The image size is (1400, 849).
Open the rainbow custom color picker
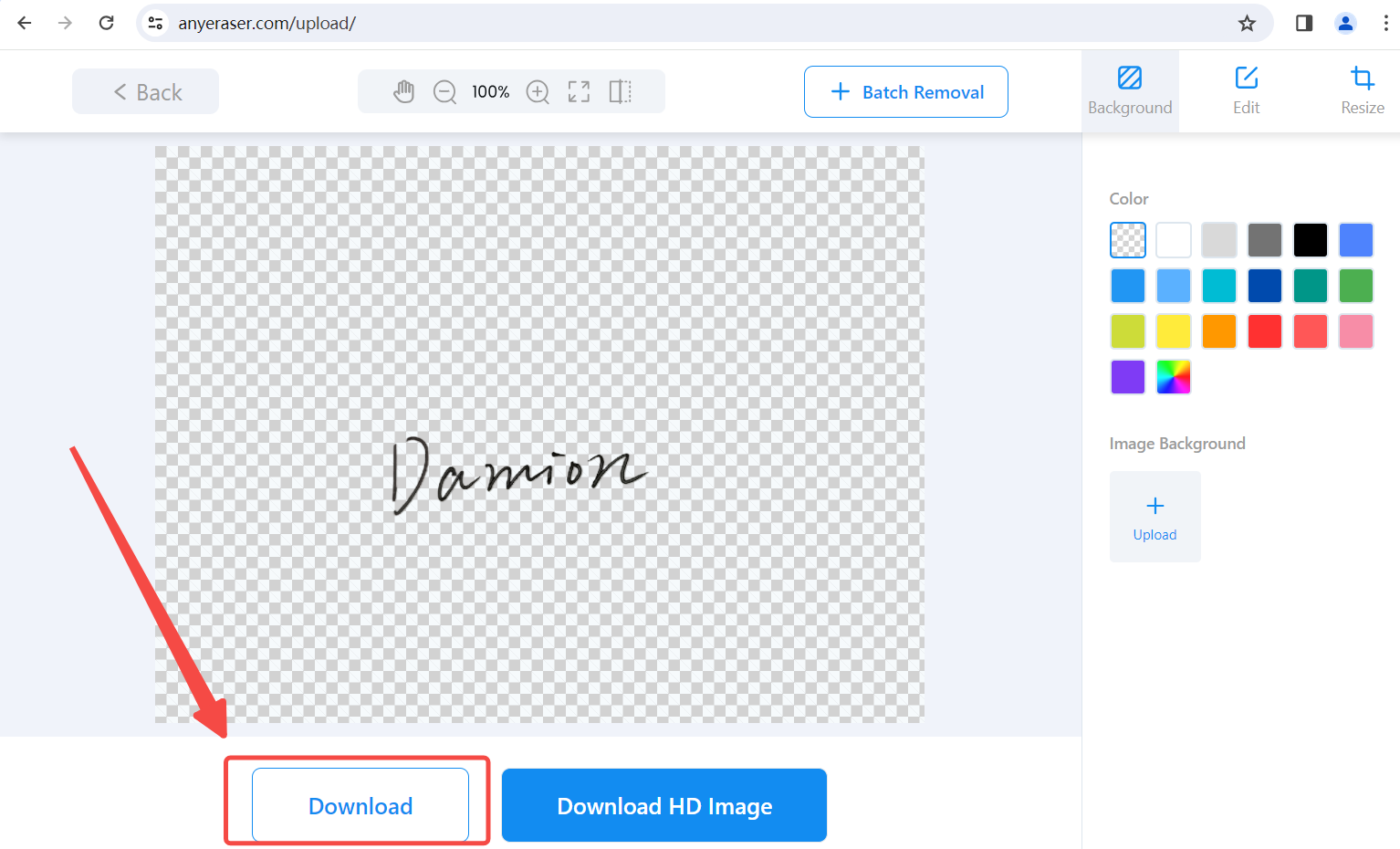coord(1174,377)
